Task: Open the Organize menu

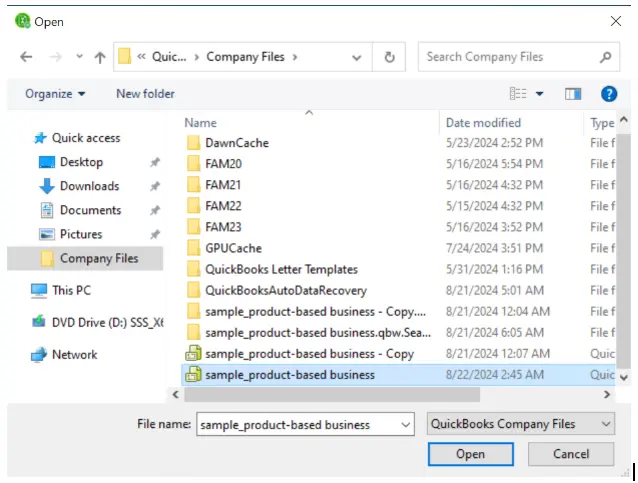Action: point(55,94)
